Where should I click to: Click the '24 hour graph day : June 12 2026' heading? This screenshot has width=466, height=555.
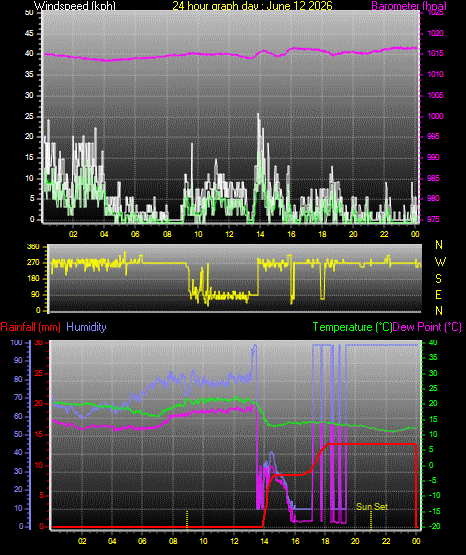coord(252,6)
